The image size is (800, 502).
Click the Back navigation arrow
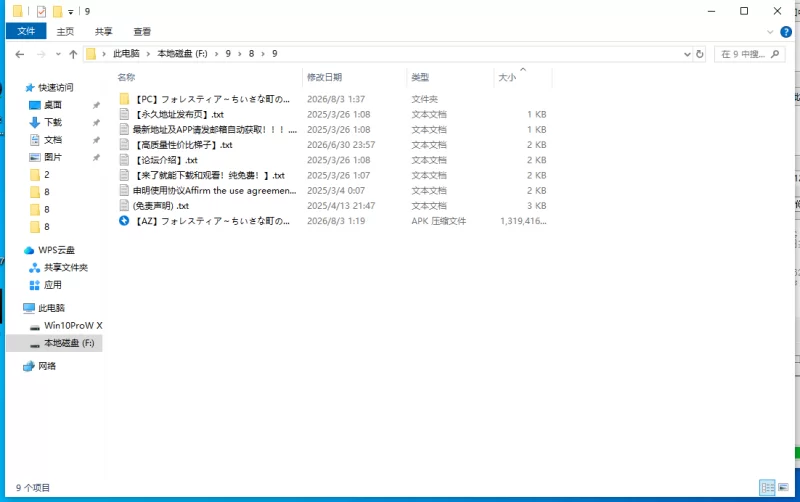(19, 54)
